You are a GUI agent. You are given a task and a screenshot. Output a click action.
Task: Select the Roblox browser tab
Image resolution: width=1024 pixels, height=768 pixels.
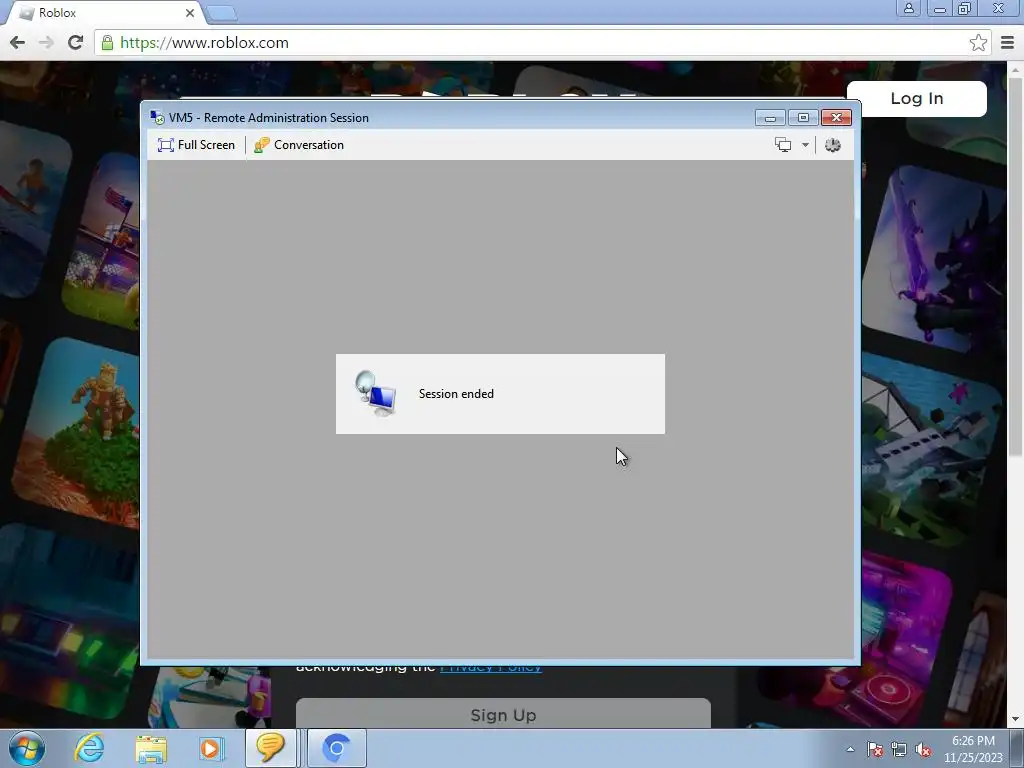click(x=104, y=13)
